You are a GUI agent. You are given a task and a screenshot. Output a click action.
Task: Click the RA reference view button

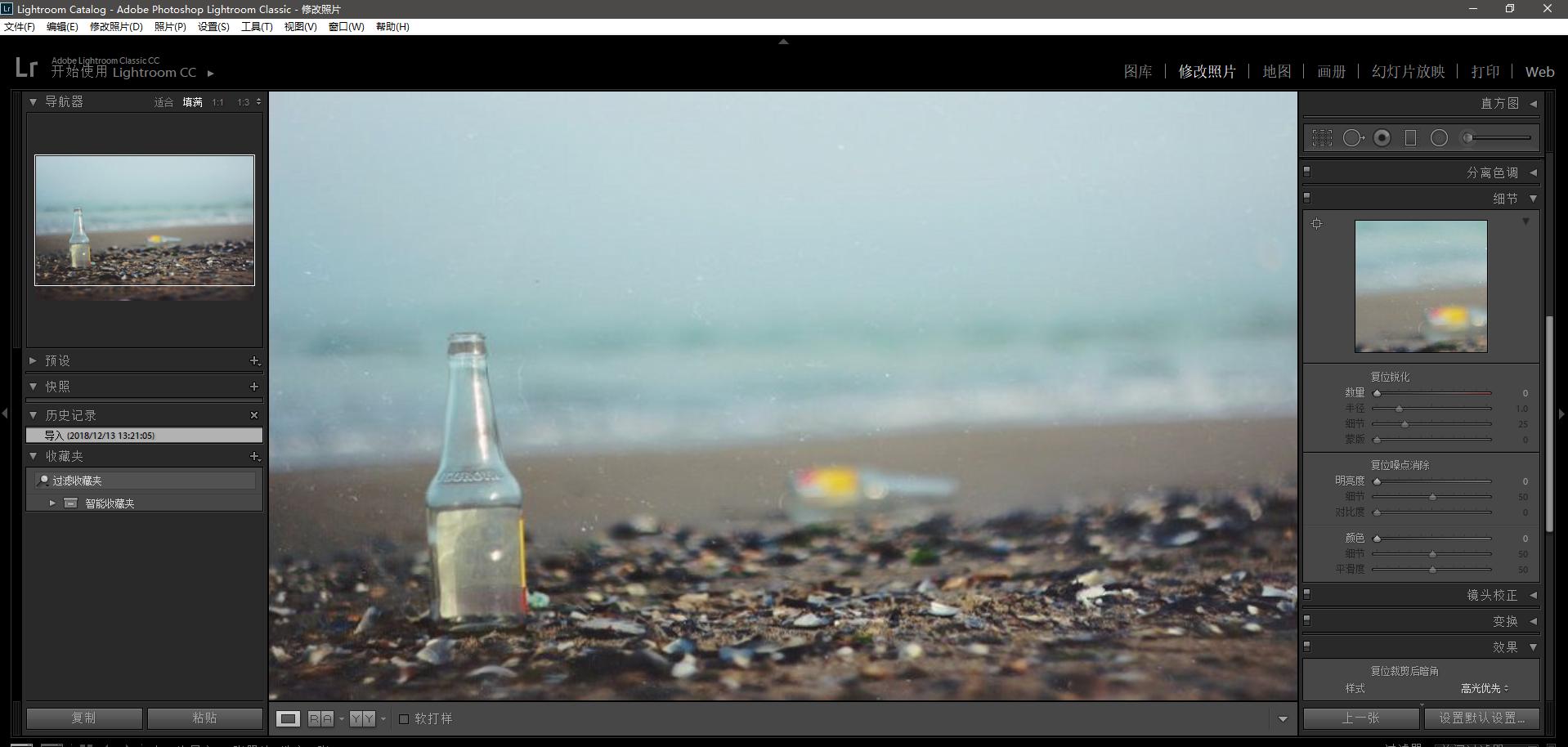tap(320, 718)
